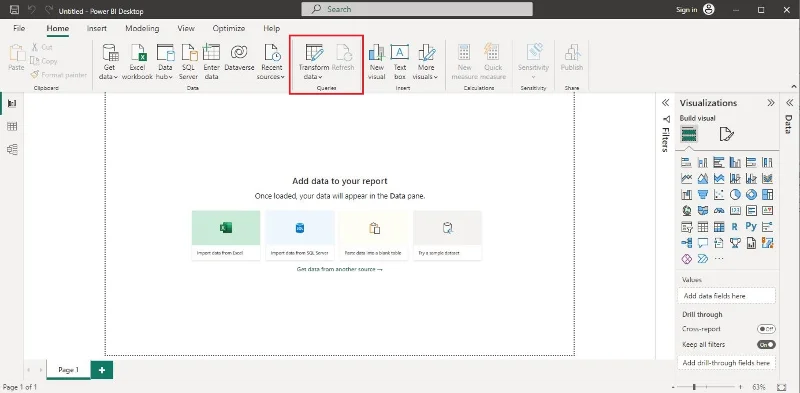800x393 pixels.
Task: Select the Format visual pen icon
Action: pyautogui.click(x=726, y=134)
